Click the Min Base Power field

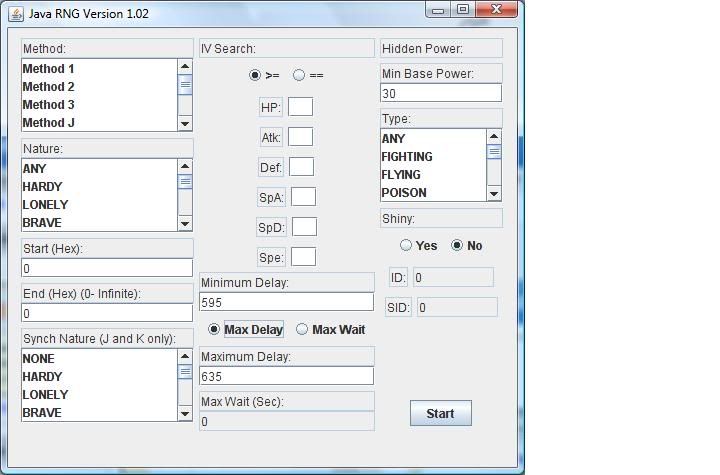[440, 93]
